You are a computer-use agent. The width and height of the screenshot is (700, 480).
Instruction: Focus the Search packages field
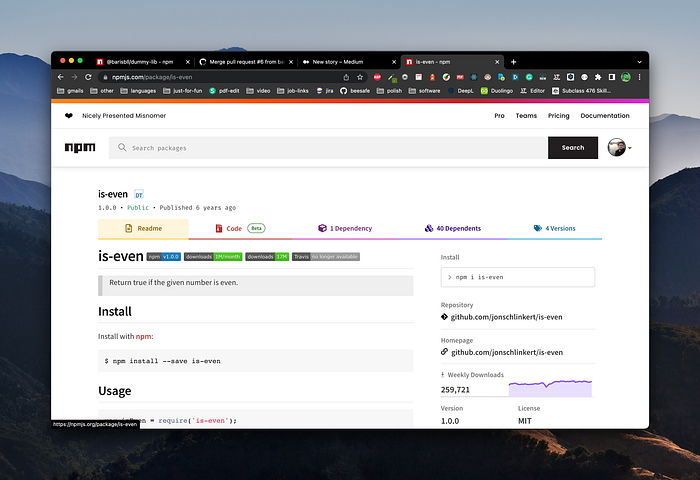pos(328,148)
